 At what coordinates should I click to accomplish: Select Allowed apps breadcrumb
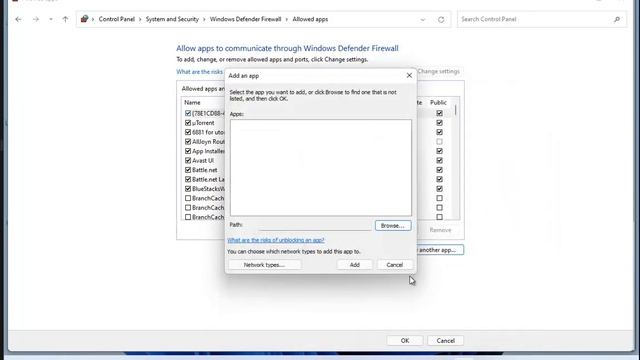click(310, 19)
